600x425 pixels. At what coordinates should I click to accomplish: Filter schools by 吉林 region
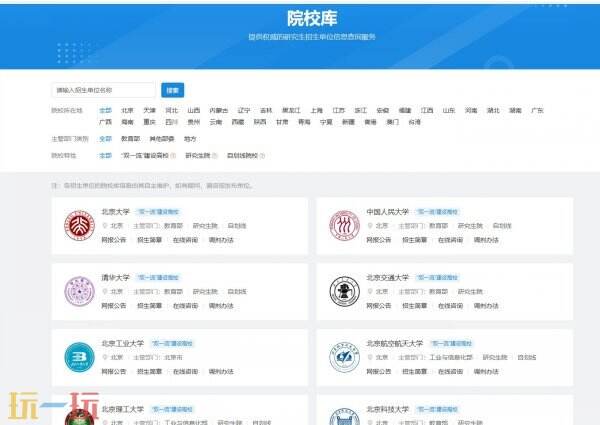(266, 111)
